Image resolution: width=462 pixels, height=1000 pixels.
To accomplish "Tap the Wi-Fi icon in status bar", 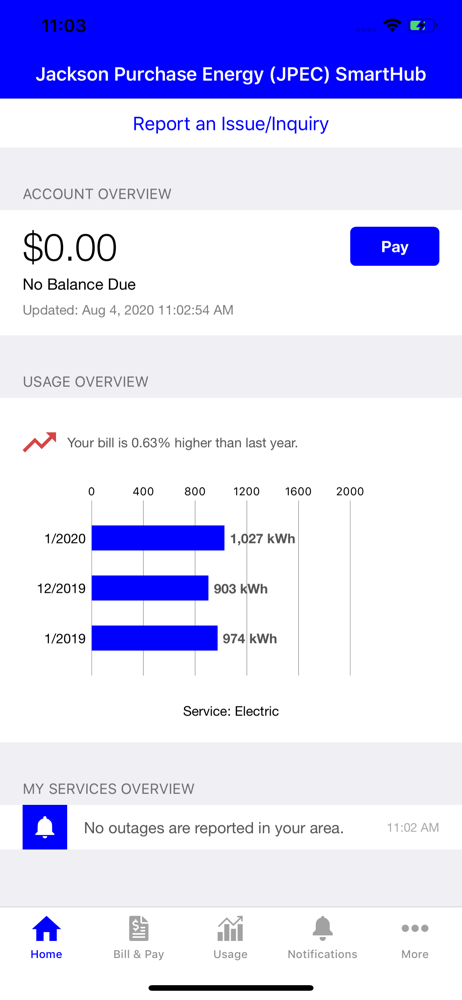I will (x=392, y=26).
